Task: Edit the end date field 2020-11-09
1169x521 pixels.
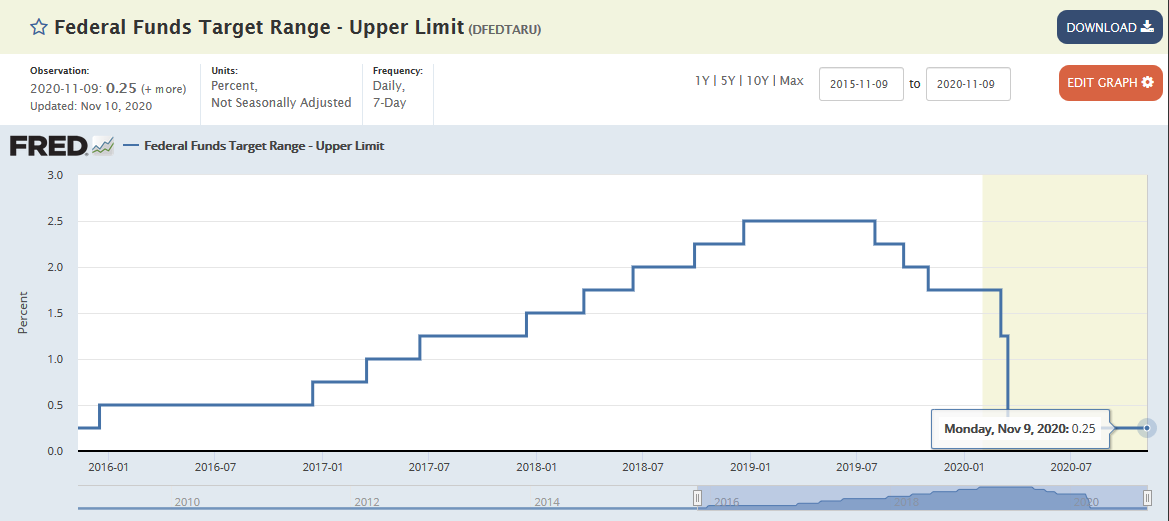Action: click(x=968, y=84)
